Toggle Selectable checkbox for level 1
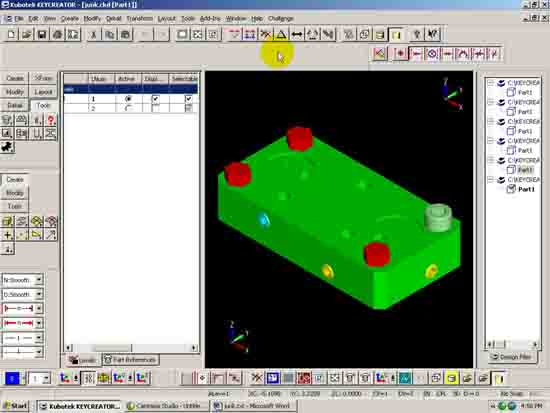The height and width of the screenshot is (413, 550). pyautogui.click(x=188, y=99)
